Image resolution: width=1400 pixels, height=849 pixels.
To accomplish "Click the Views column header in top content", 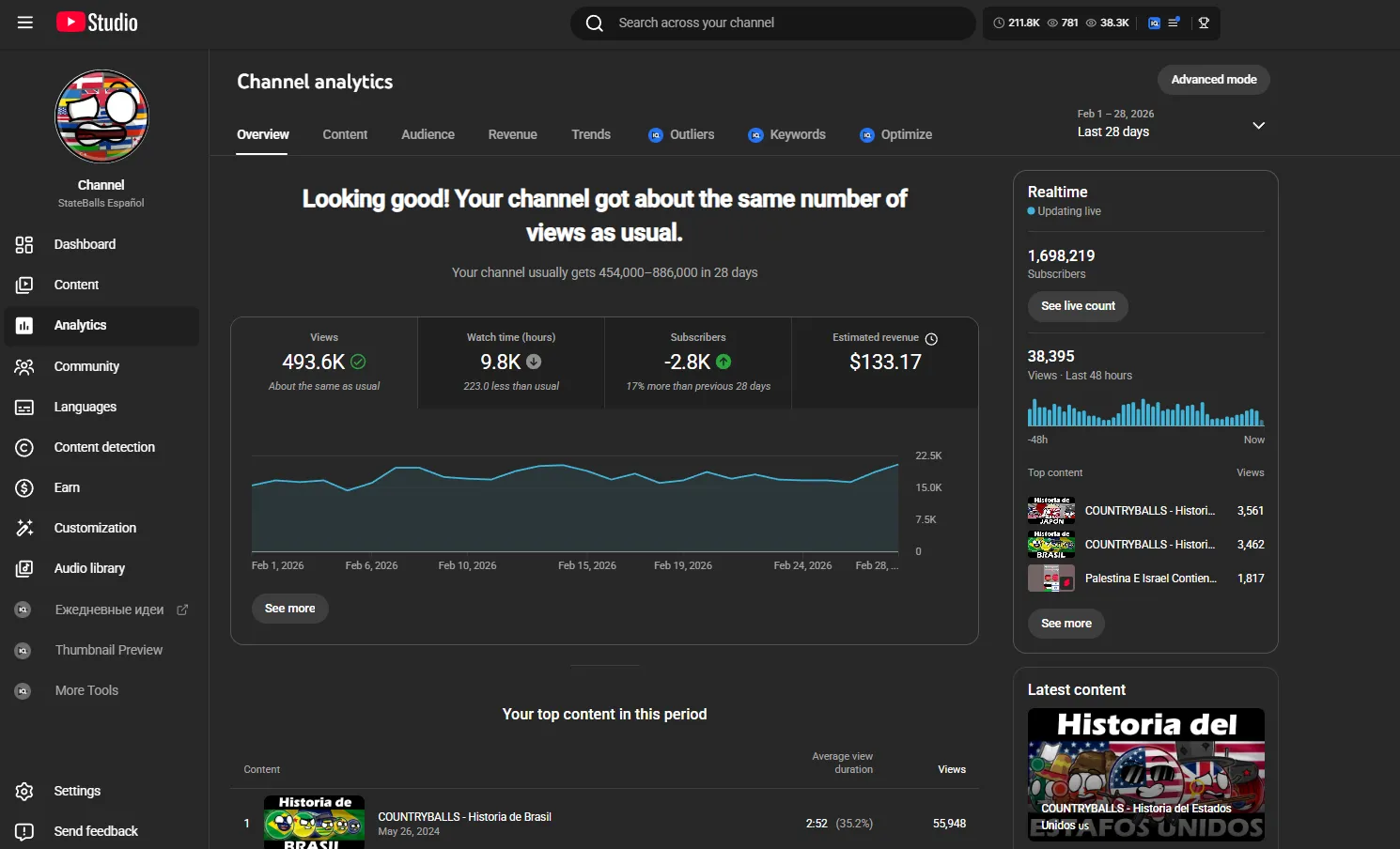I will (x=952, y=769).
